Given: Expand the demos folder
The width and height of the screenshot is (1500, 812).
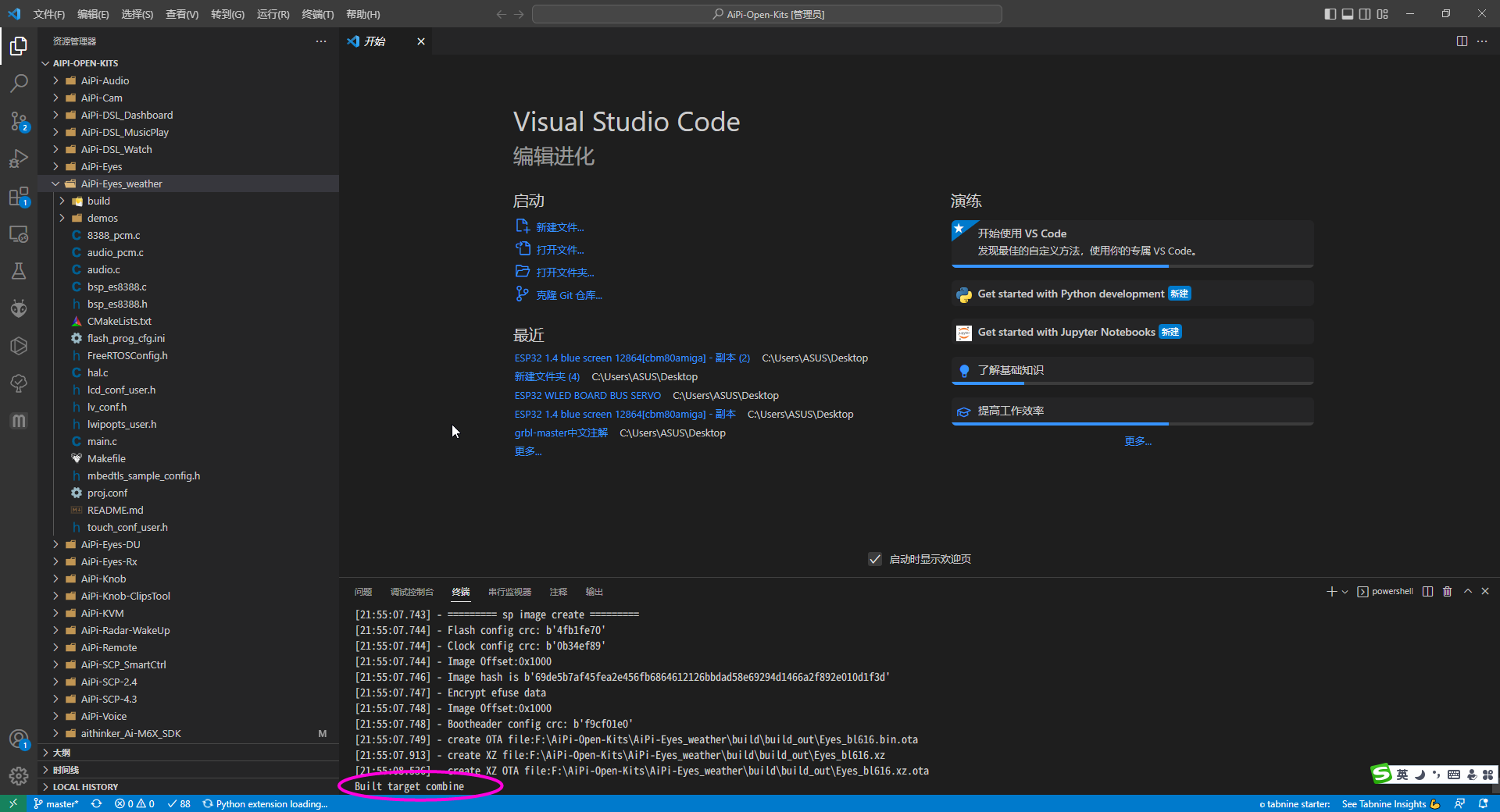Looking at the screenshot, I should pyautogui.click(x=188, y=218).
